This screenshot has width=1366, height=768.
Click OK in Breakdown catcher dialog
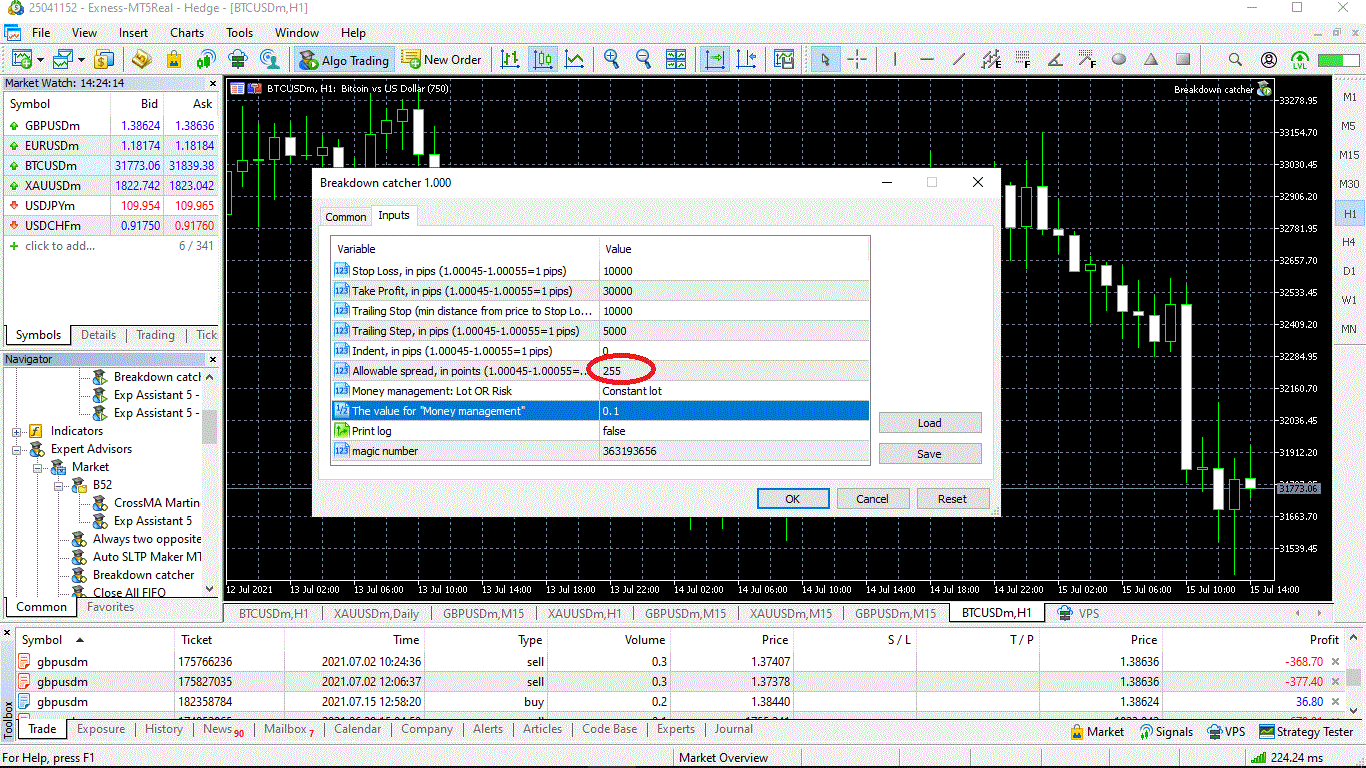pos(792,498)
